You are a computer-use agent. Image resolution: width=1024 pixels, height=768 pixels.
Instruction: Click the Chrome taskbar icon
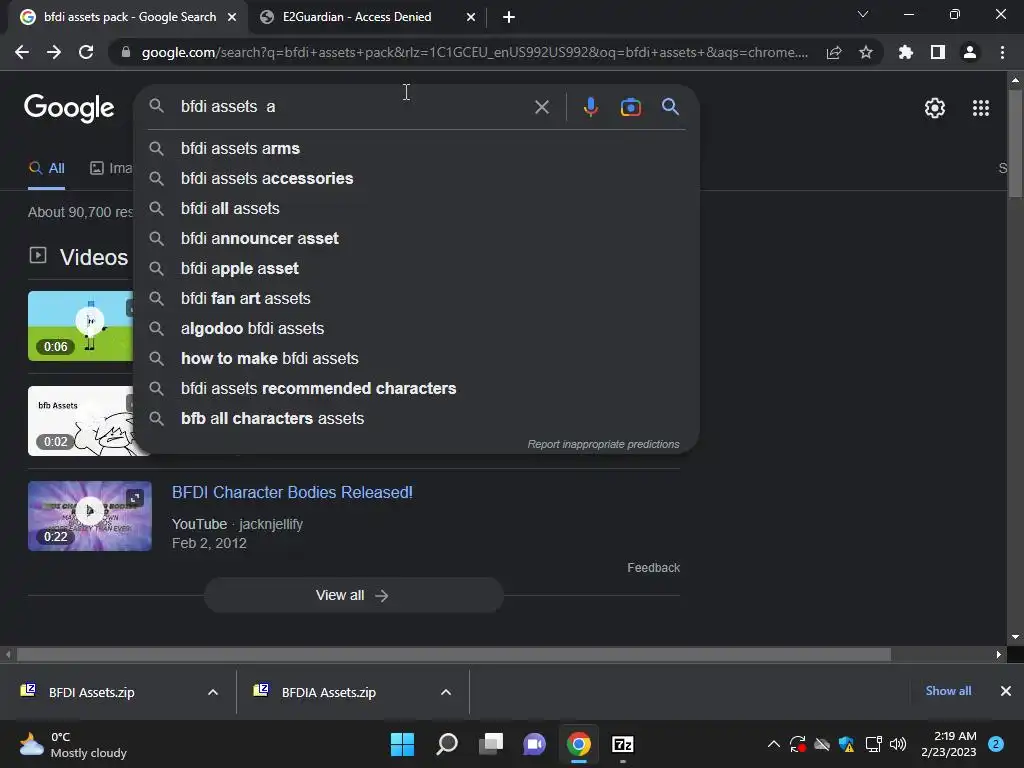(x=579, y=744)
